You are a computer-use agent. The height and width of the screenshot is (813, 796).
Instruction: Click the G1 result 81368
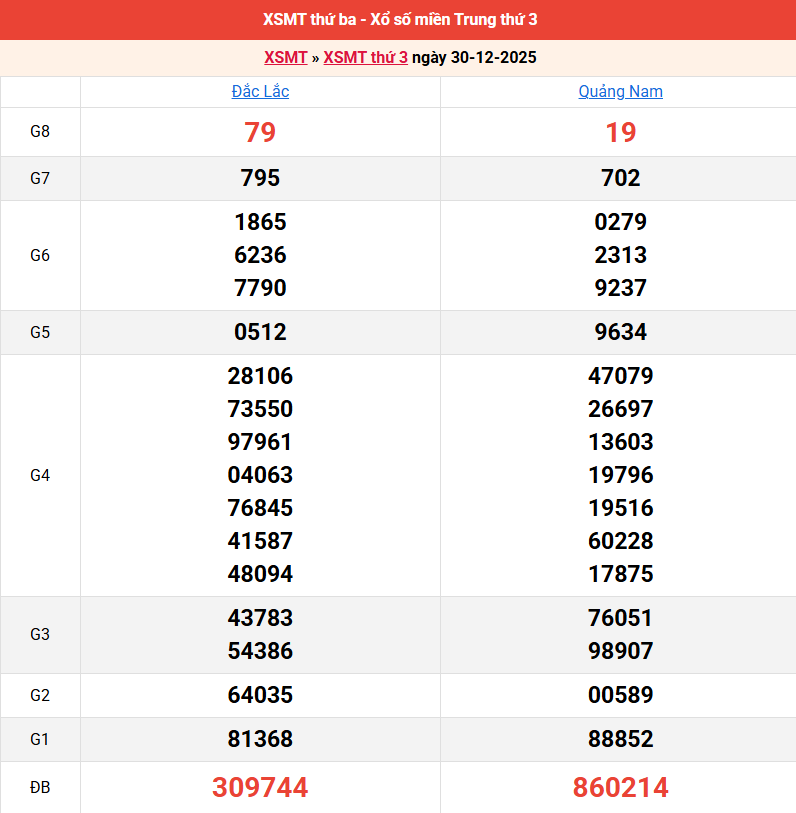coord(260,739)
